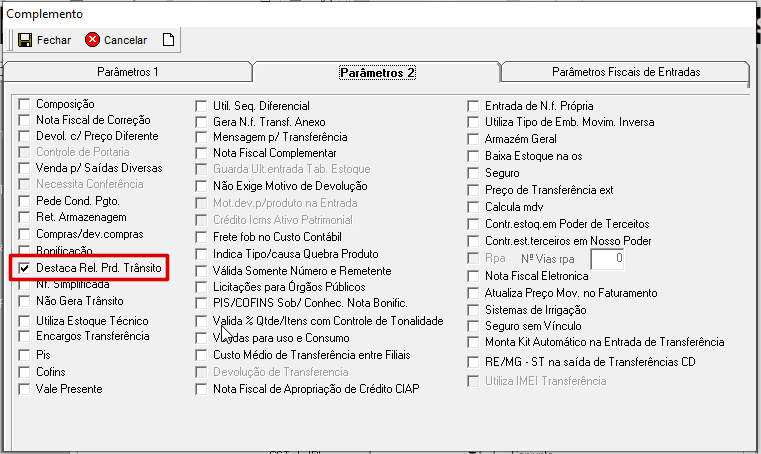This screenshot has height=454, width=761.
Task: Enable Gera N.f. Transf. Anexo
Action: click(x=201, y=122)
